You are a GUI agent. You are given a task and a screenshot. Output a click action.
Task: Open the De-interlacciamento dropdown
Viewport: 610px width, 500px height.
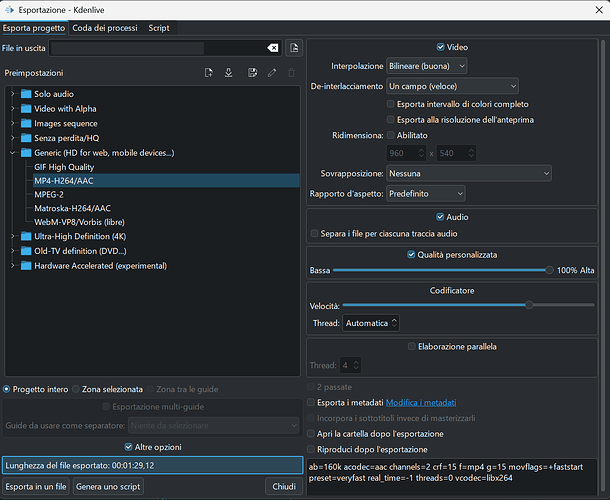(x=452, y=86)
